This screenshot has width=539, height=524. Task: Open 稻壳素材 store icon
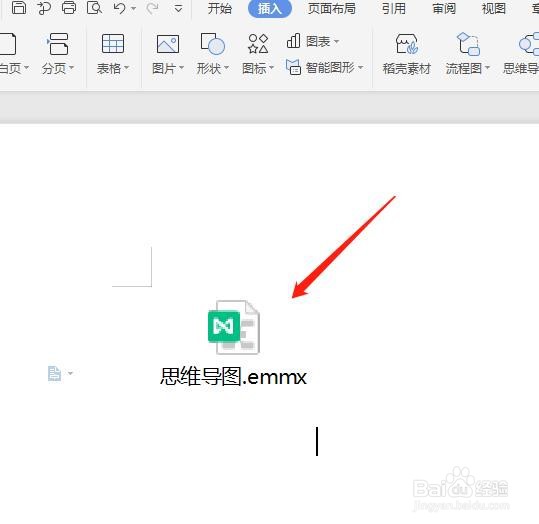coord(407,44)
